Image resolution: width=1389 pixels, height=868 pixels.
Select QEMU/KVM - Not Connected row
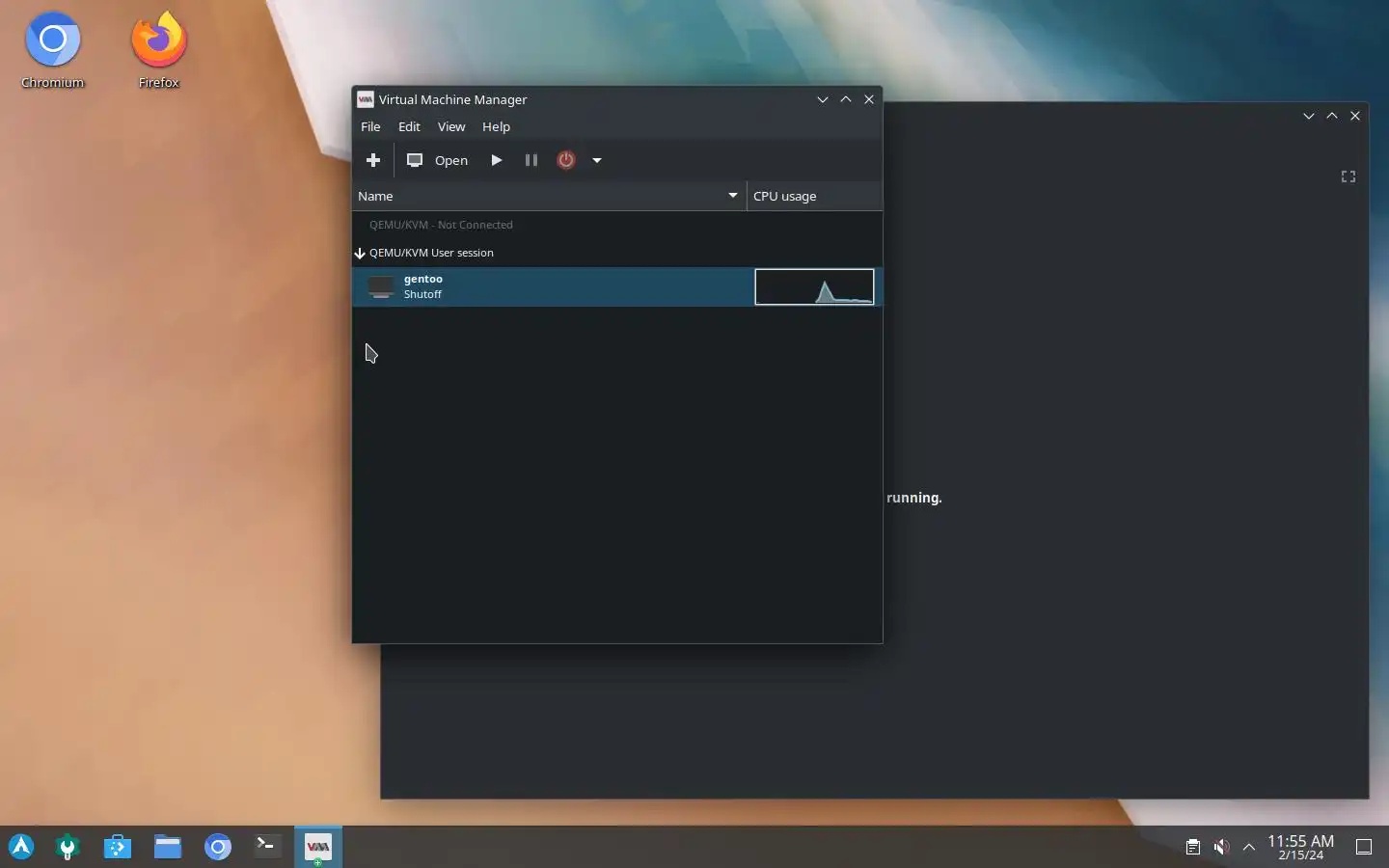[x=617, y=225]
